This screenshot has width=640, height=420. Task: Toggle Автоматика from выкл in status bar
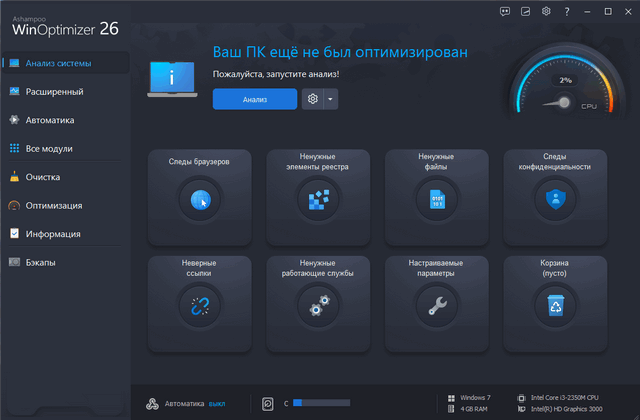click(x=217, y=404)
